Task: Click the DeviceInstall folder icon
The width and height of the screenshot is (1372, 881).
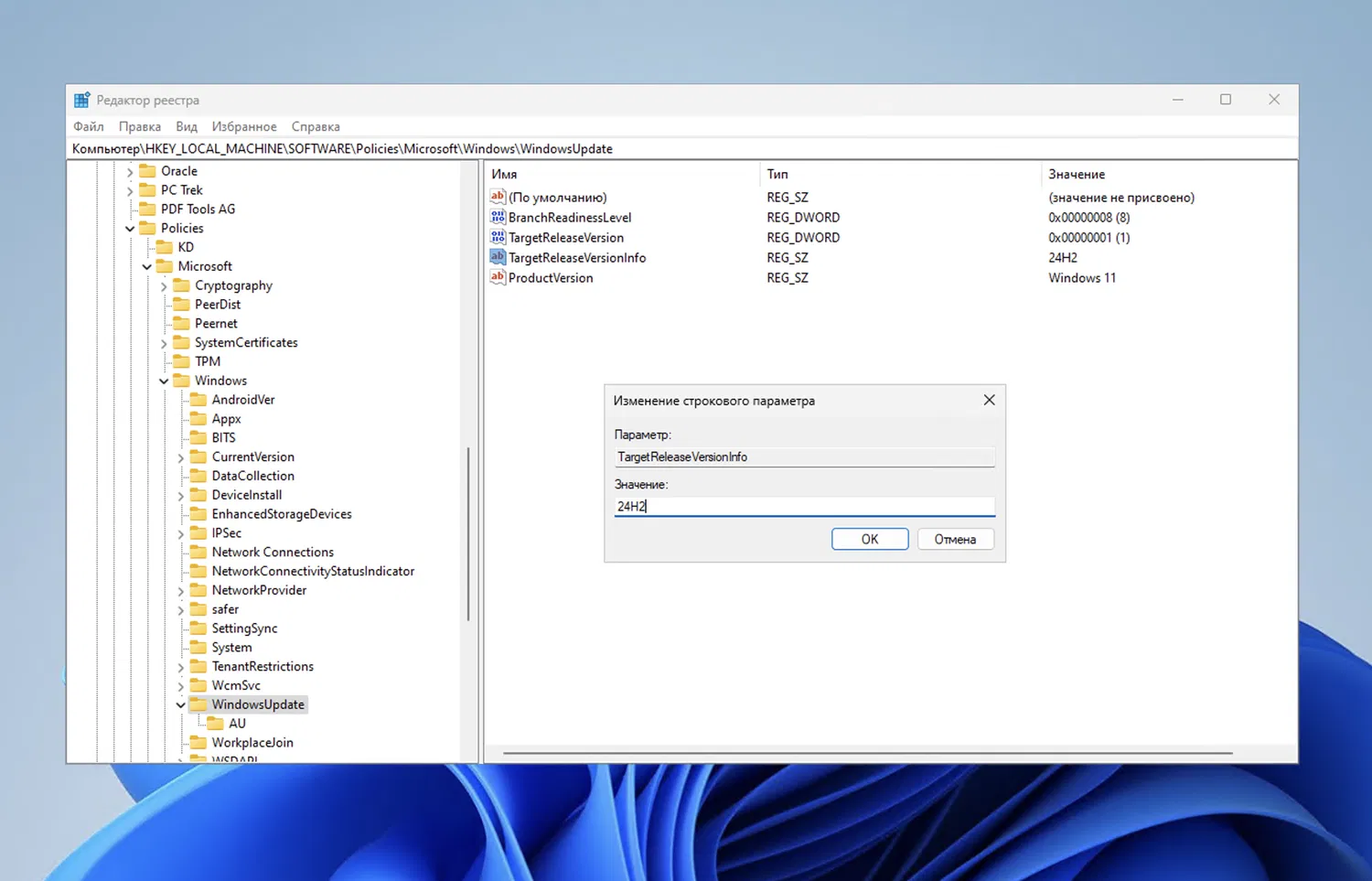Action: click(x=198, y=495)
